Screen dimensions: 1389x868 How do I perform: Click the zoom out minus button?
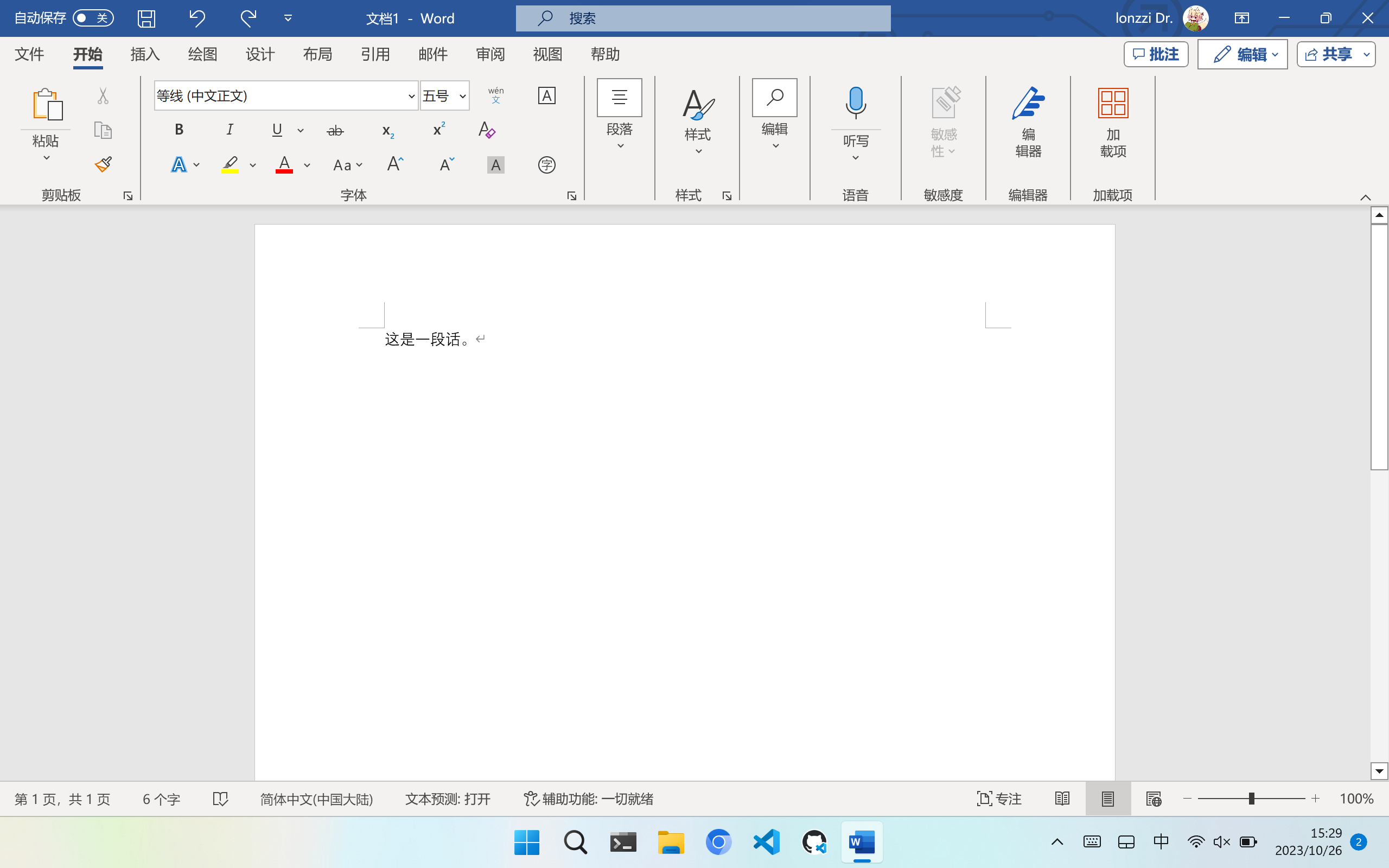pos(1188,799)
